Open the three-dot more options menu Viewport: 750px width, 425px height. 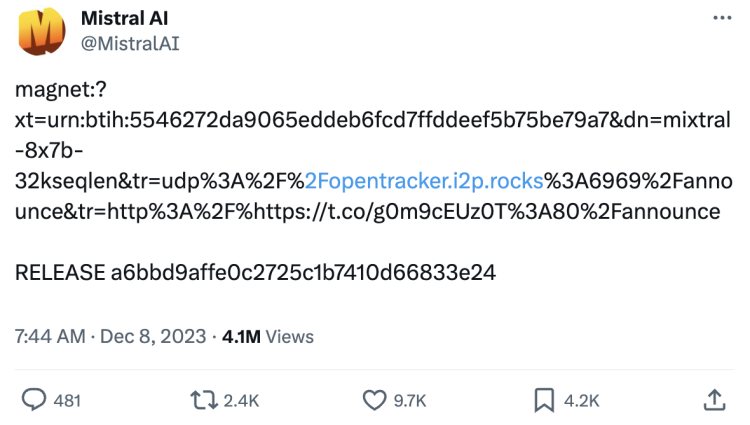tap(721, 18)
